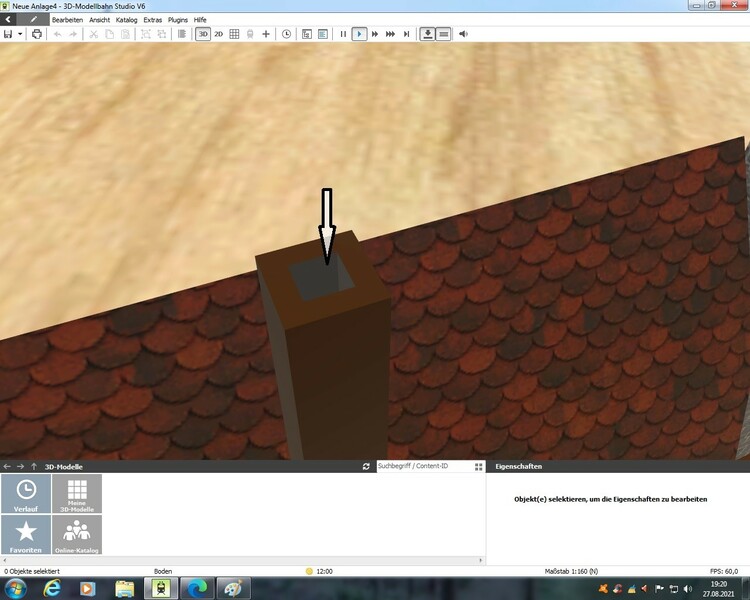This screenshot has width=750, height=600.
Task: Click the pencil edit tab at top left
Action: point(34,20)
